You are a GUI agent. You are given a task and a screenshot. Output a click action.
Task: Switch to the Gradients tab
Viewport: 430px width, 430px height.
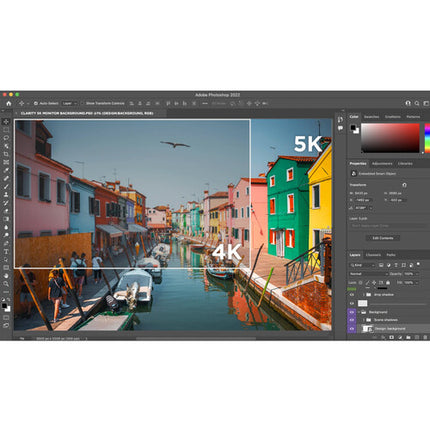(x=393, y=117)
